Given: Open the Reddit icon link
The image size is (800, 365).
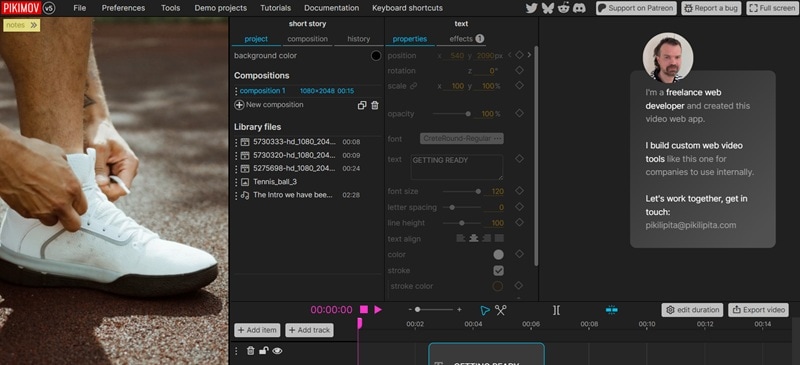Looking at the screenshot, I should 563,8.
